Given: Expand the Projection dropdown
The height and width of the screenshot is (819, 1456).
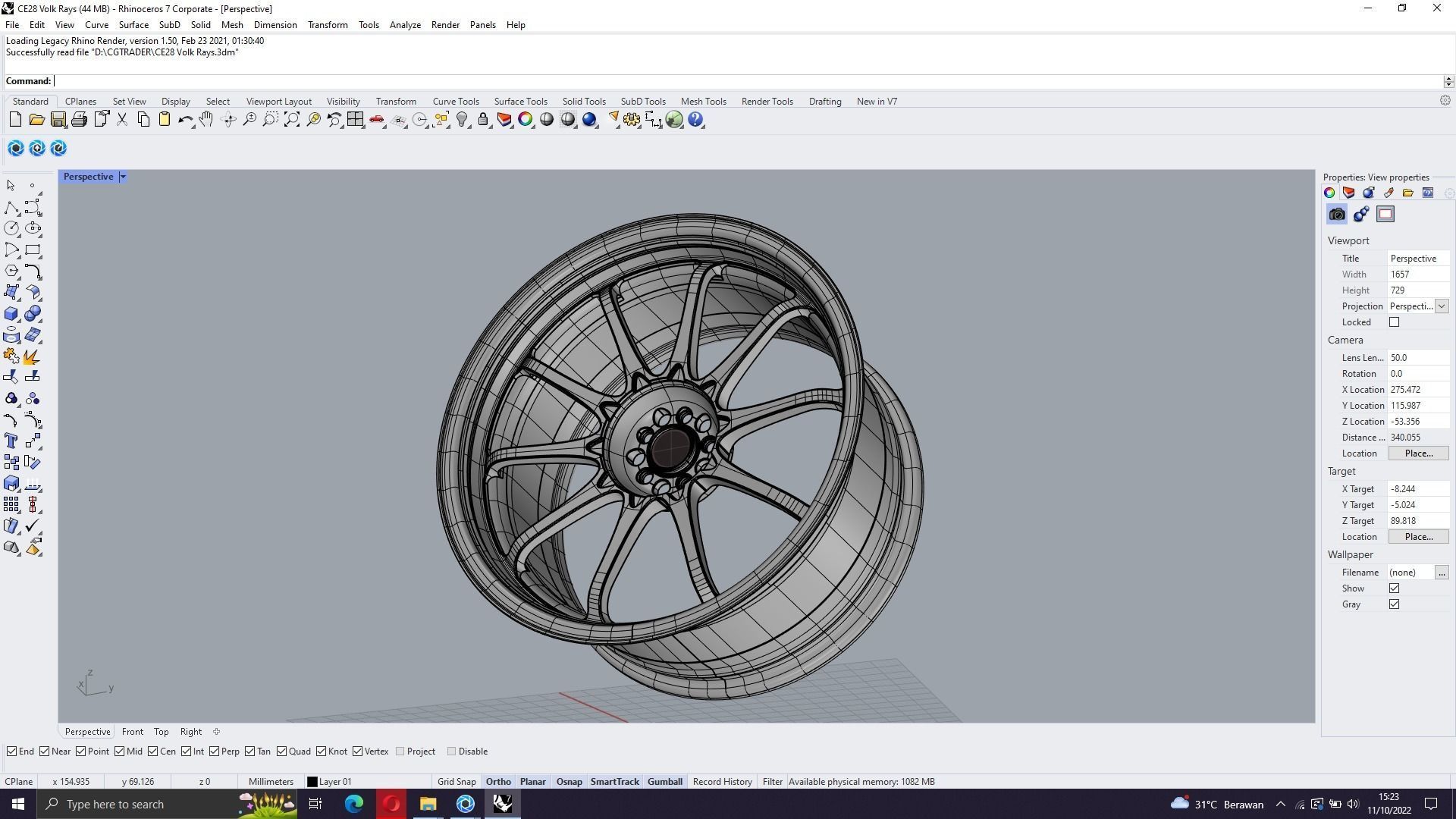Looking at the screenshot, I should [1442, 306].
